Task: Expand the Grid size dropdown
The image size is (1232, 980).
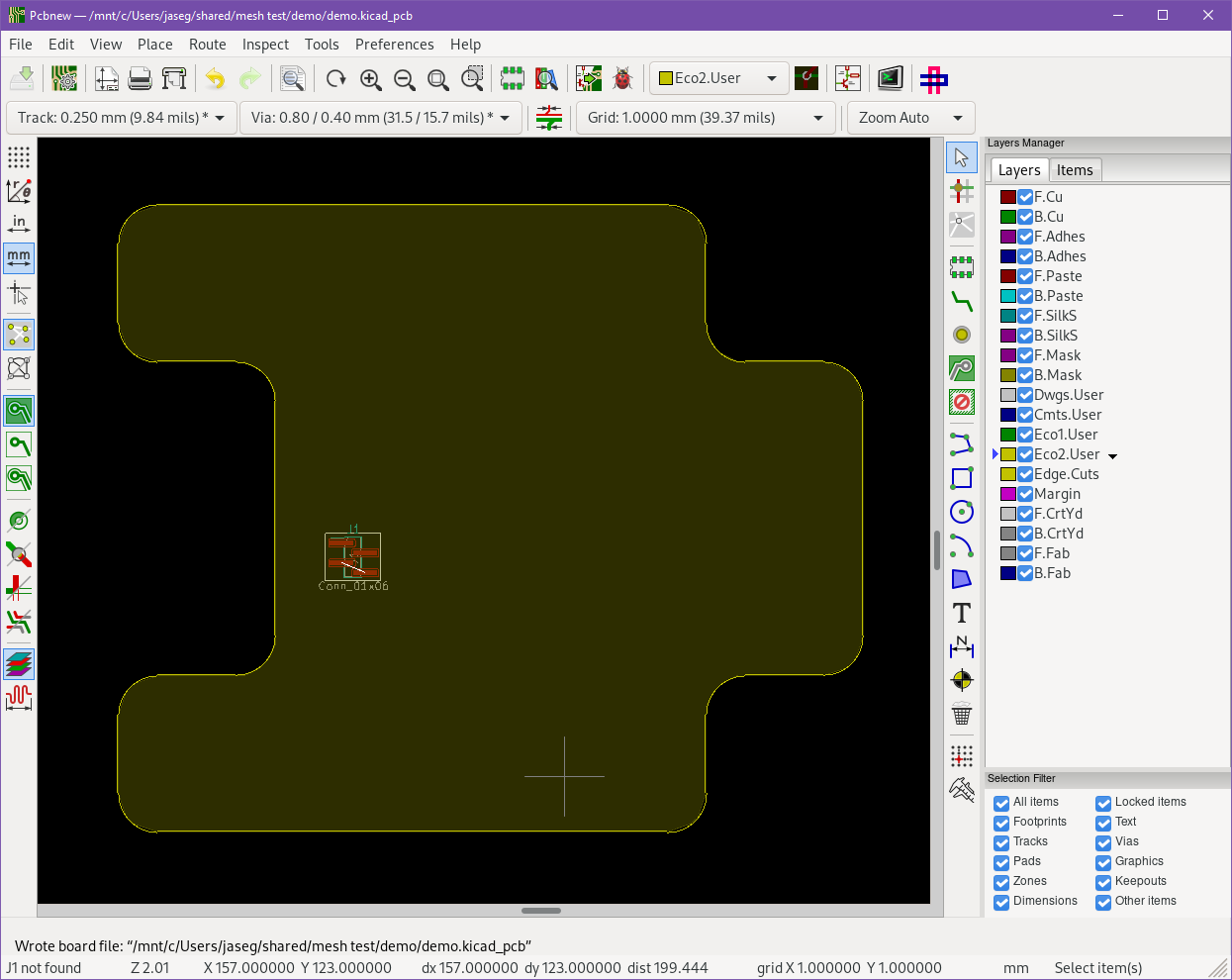Action: [706, 118]
